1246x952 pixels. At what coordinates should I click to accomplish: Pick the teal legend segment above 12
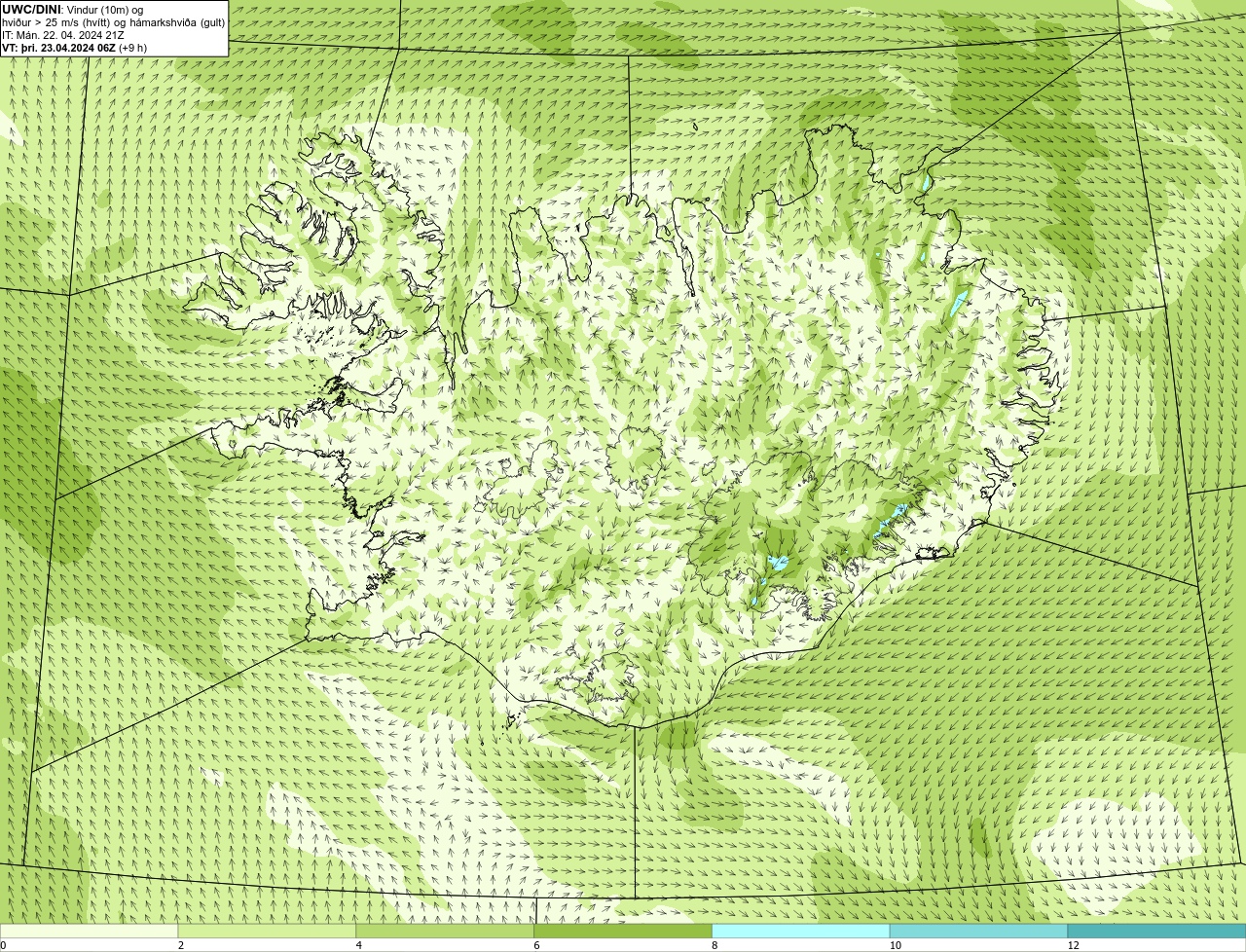pyautogui.click(x=1156, y=931)
